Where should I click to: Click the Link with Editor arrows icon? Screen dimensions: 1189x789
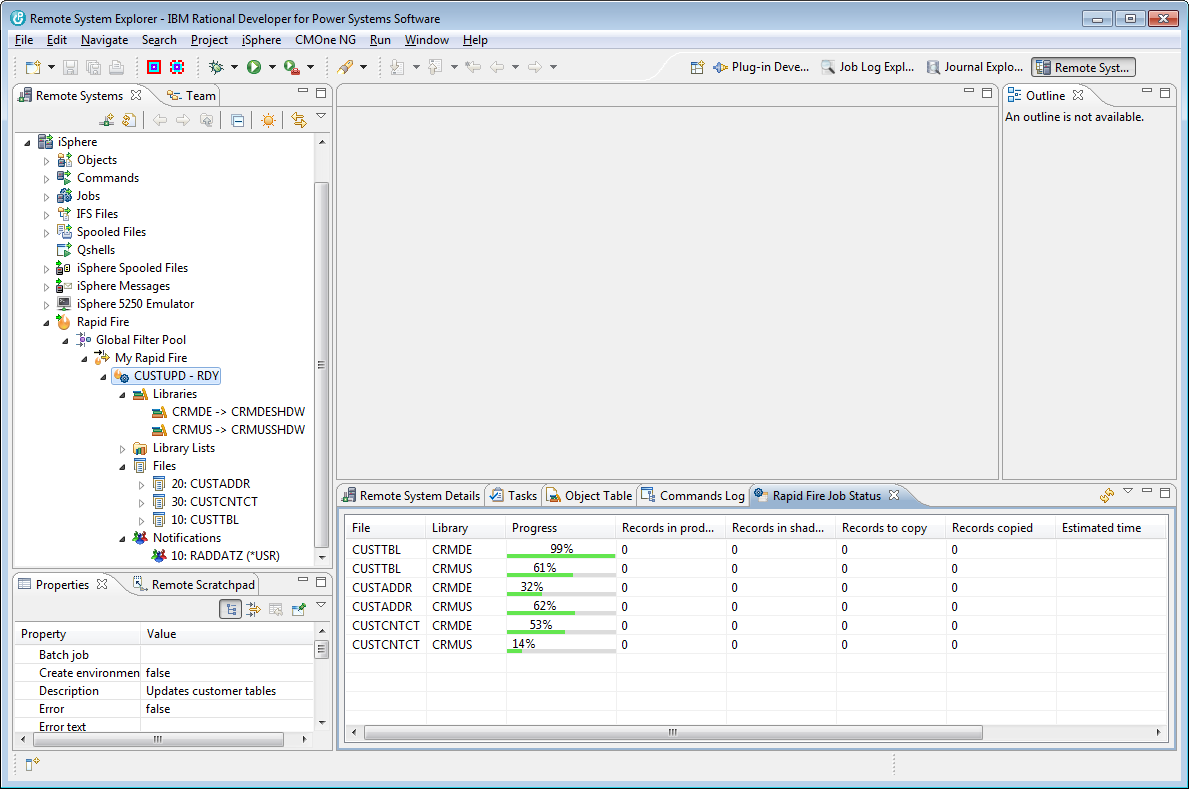click(298, 120)
